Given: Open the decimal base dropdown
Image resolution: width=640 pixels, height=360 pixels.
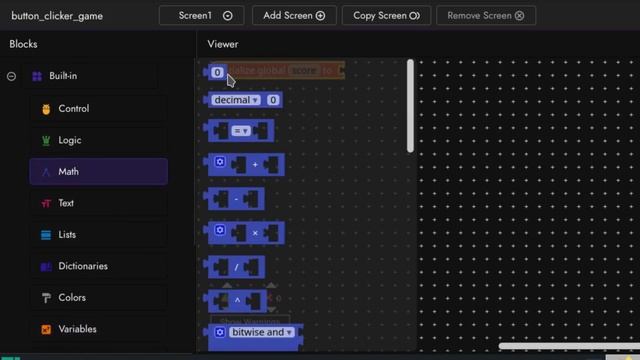Looking at the screenshot, I should [x=236, y=100].
